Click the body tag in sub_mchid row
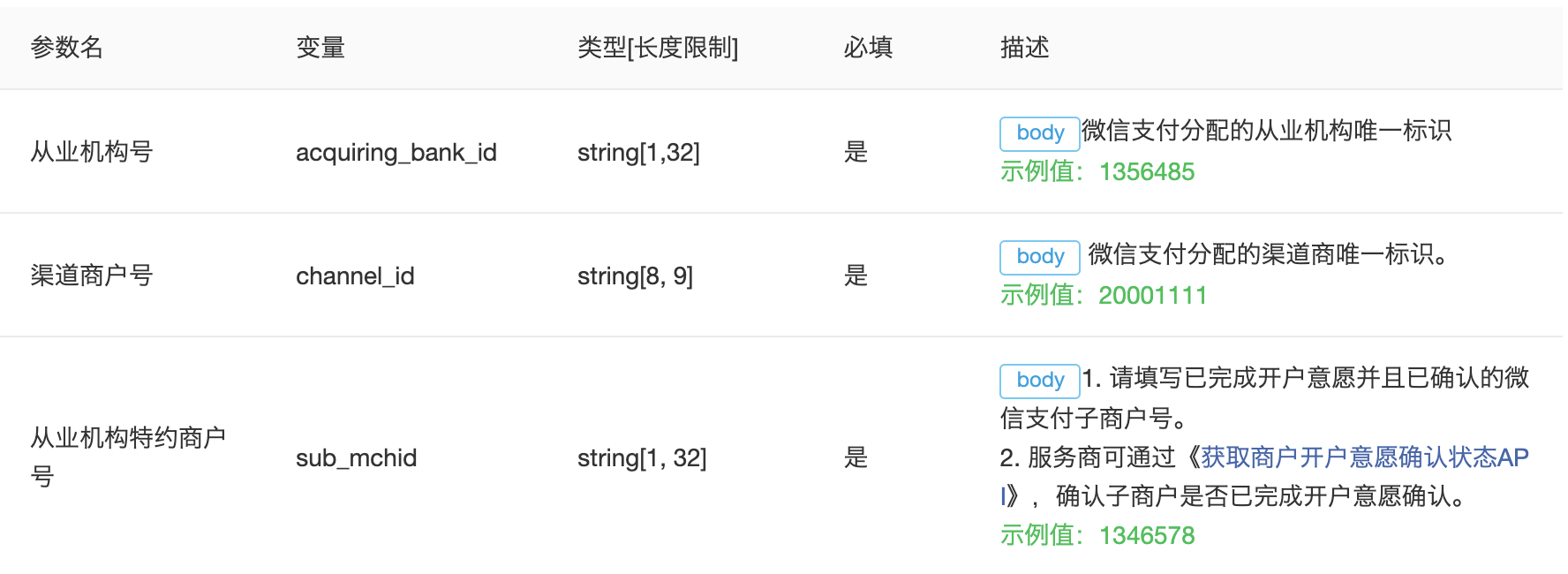 (x=1039, y=381)
